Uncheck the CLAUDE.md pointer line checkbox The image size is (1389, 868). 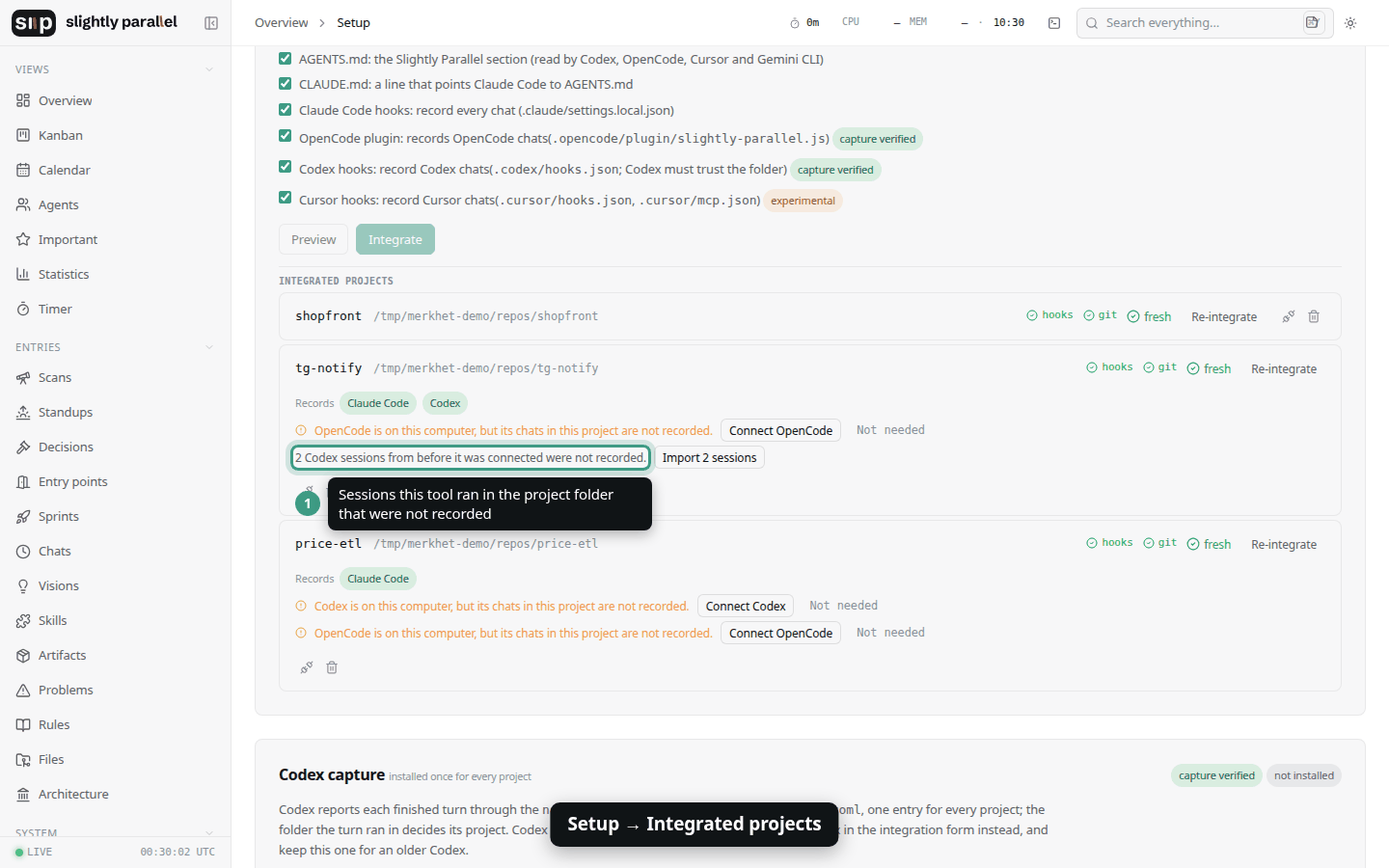click(285, 83)
